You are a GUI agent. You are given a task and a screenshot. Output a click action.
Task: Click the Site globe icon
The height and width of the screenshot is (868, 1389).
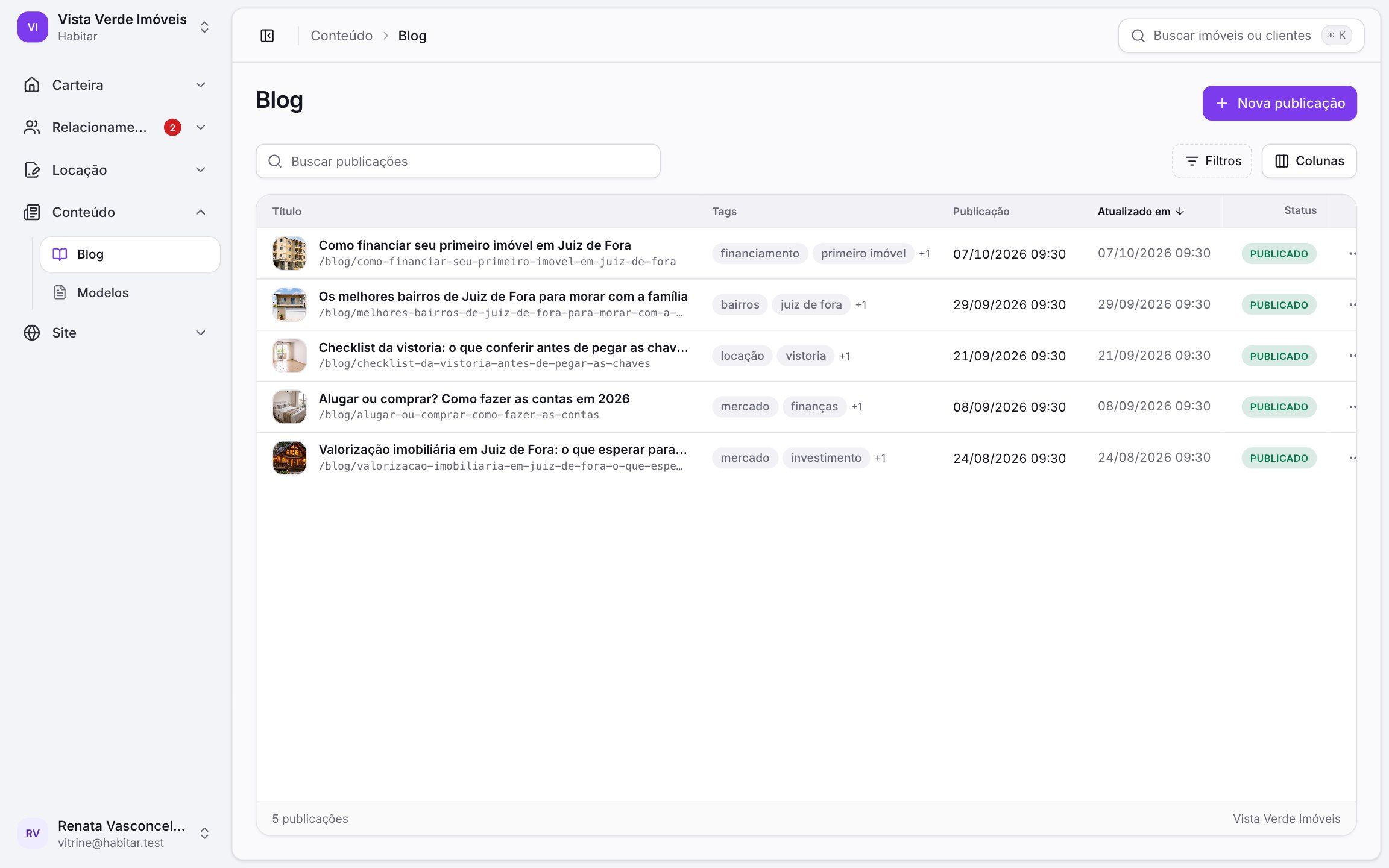pyautogui.click(x=32, y=333)
